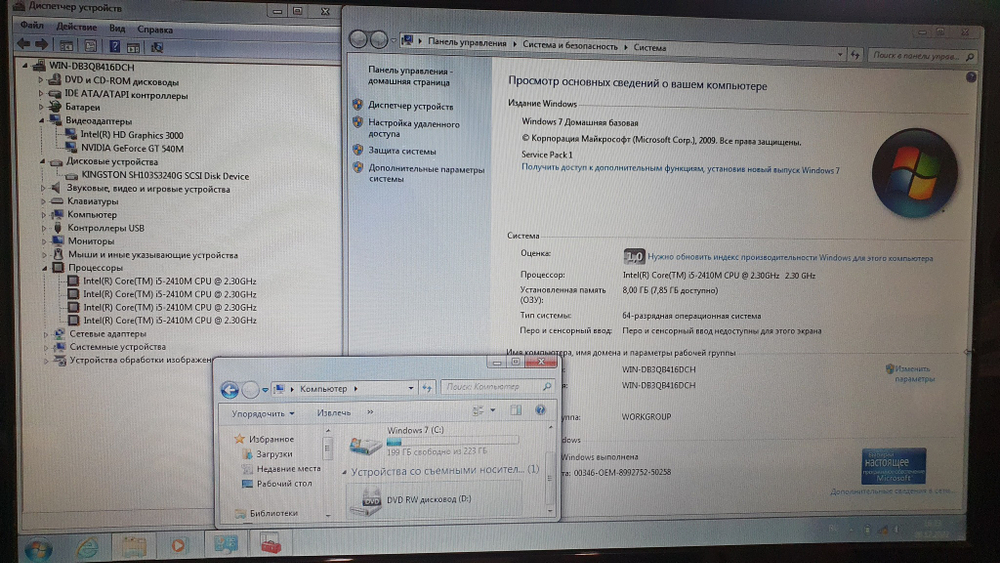Viewport: 1000px width, 563px height.
Task: Expand the Клавиатуры node
Action: coord(43,201)
